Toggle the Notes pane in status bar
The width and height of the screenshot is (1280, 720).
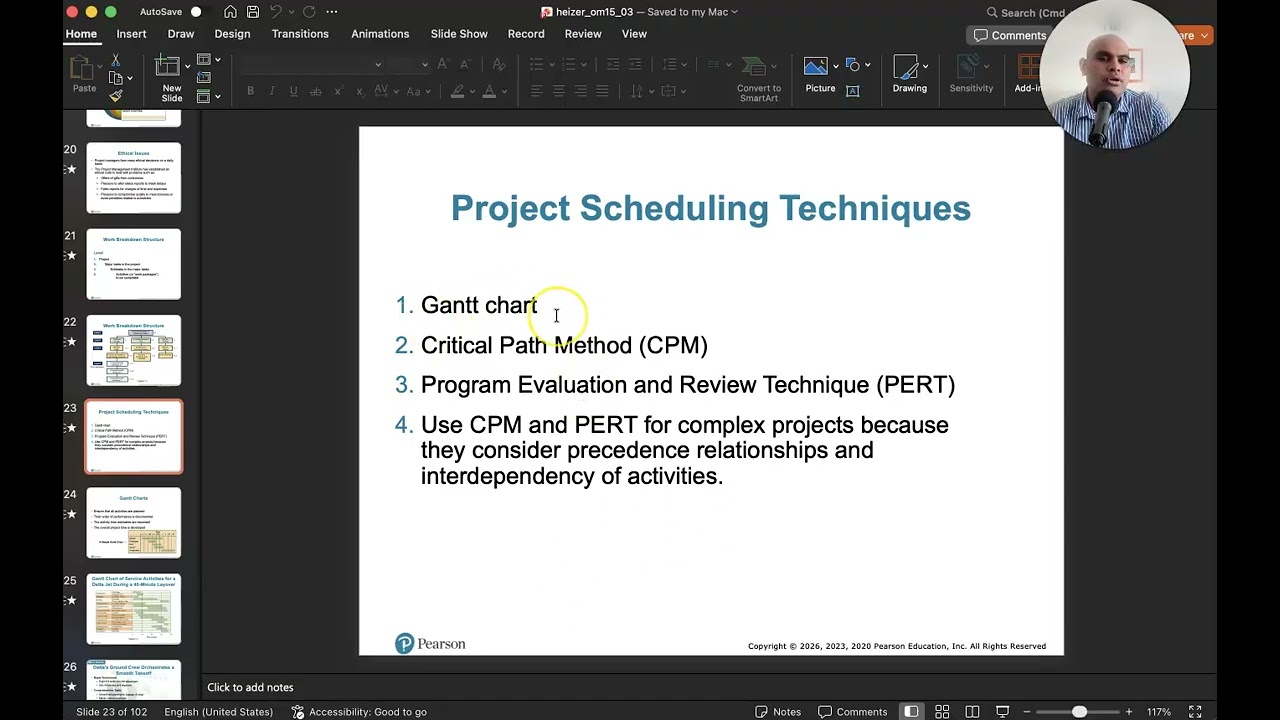[778, 712]
